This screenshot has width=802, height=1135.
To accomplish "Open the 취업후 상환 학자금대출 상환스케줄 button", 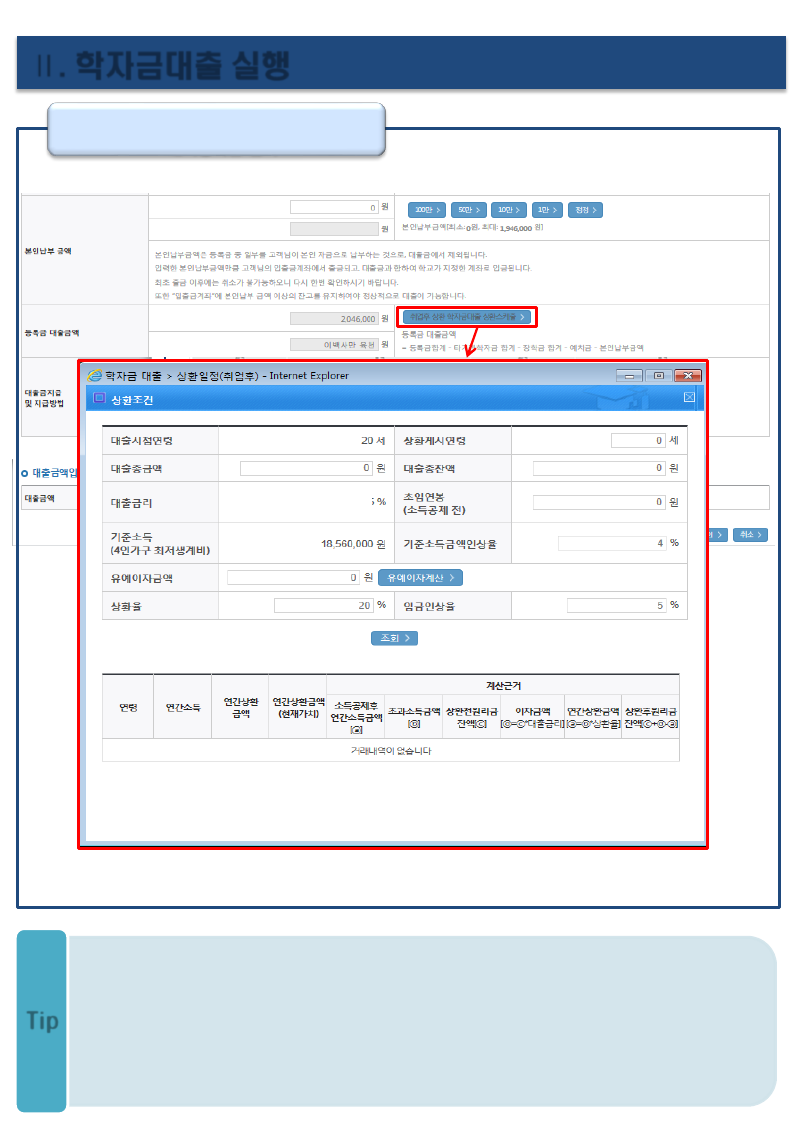I will pos(468,316).
